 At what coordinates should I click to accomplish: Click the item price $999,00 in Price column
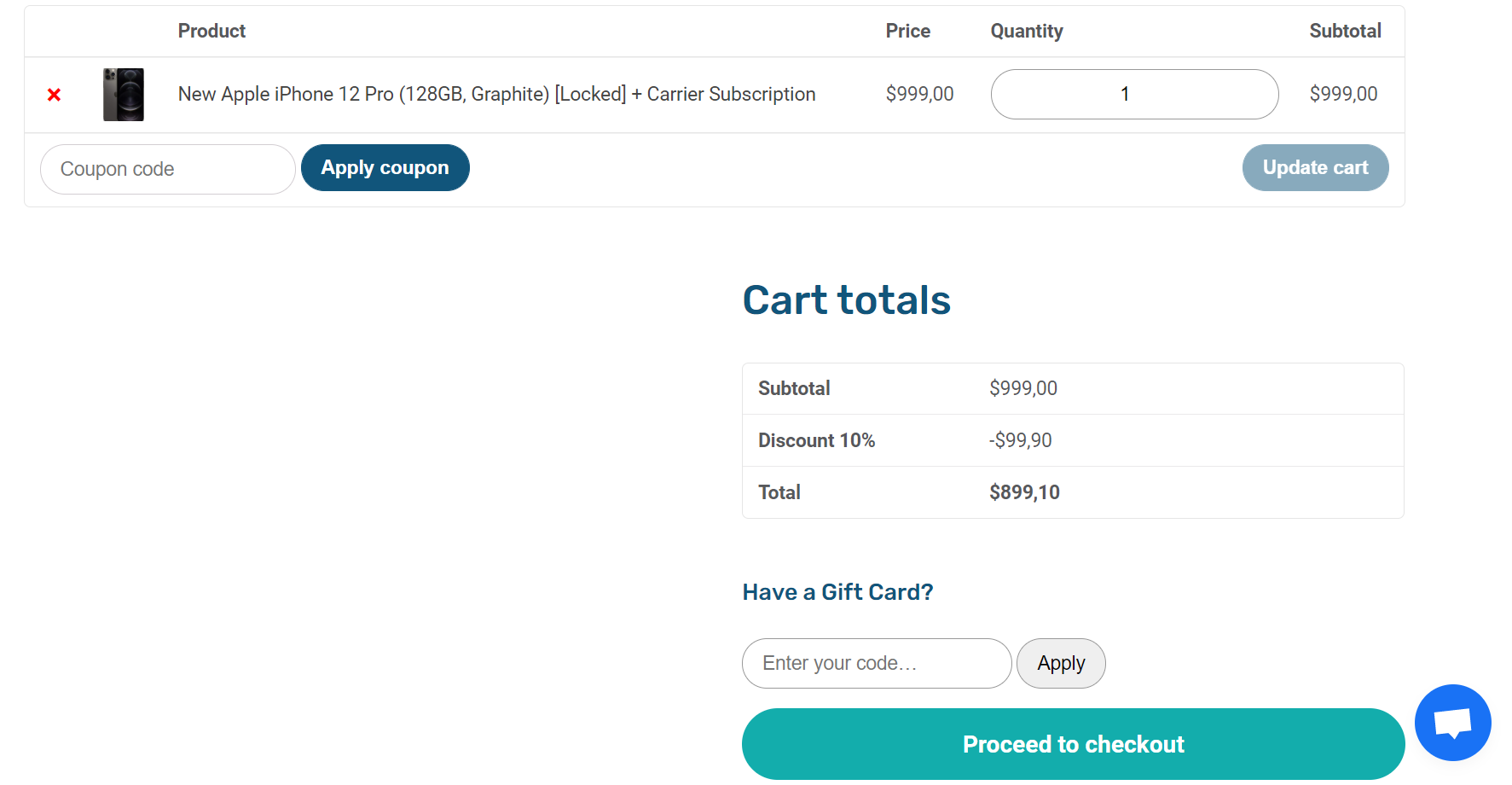(x=919, y=94)
